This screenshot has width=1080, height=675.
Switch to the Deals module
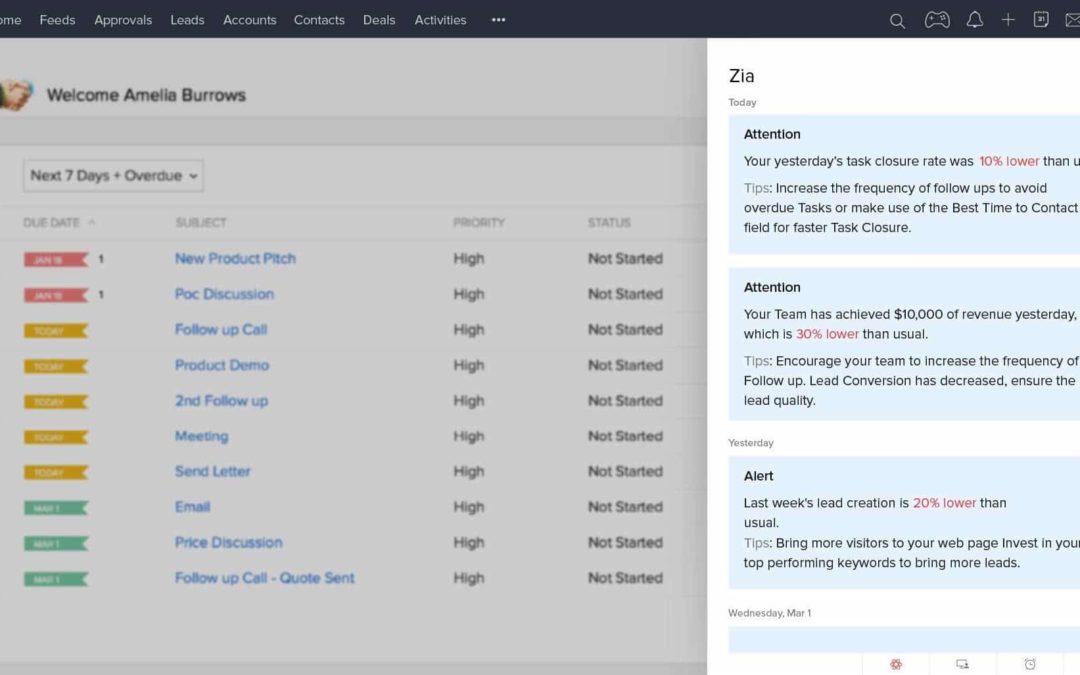point(379,20)
